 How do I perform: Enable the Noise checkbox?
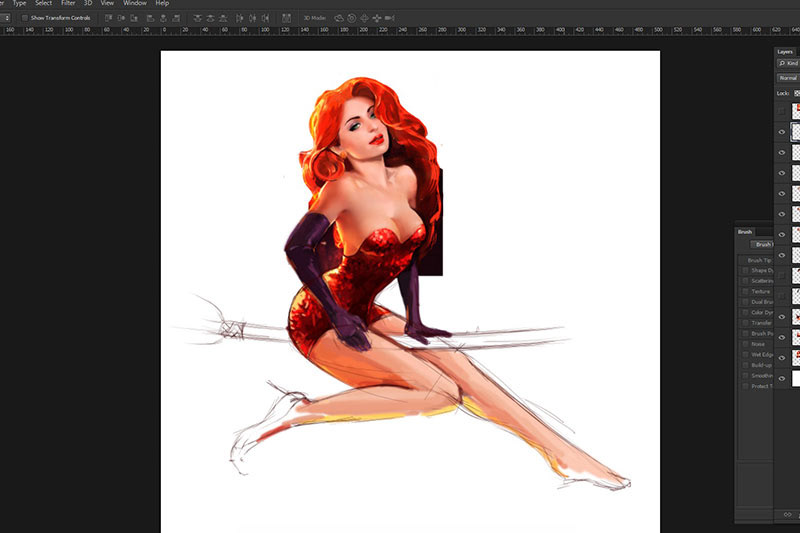(x=745, y=344)
